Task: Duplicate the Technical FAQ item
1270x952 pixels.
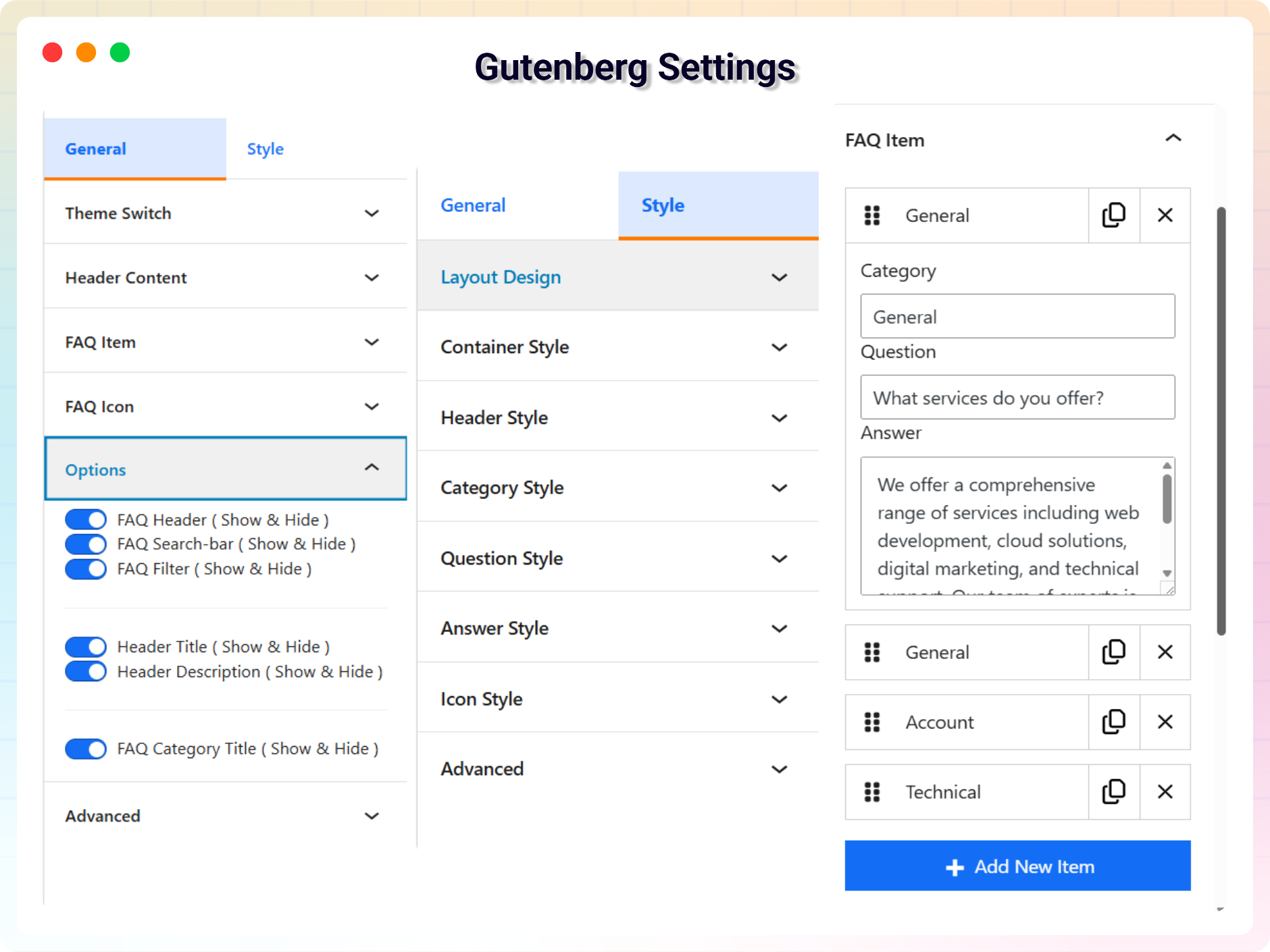Action: click(x=1113, y=791)
